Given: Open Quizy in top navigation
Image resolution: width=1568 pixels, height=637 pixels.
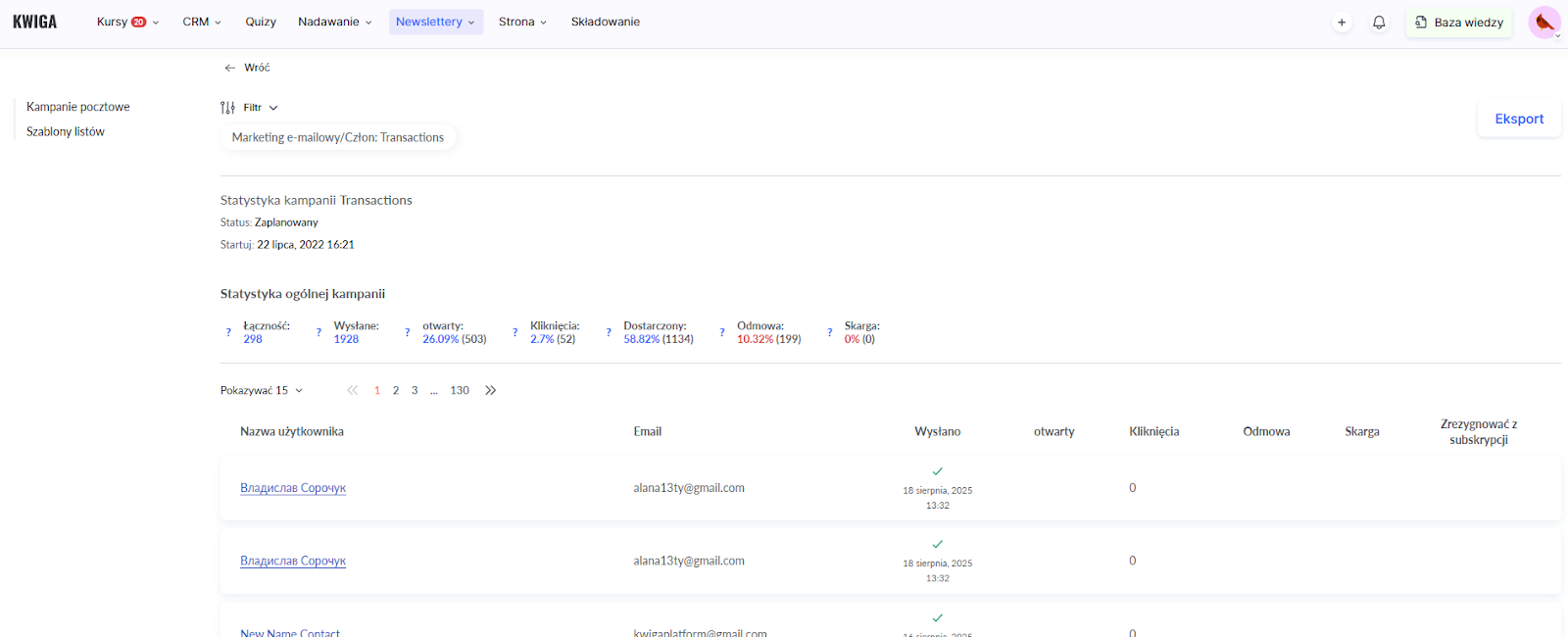Looking at the screenshot, I should click(x=261, y=22).
